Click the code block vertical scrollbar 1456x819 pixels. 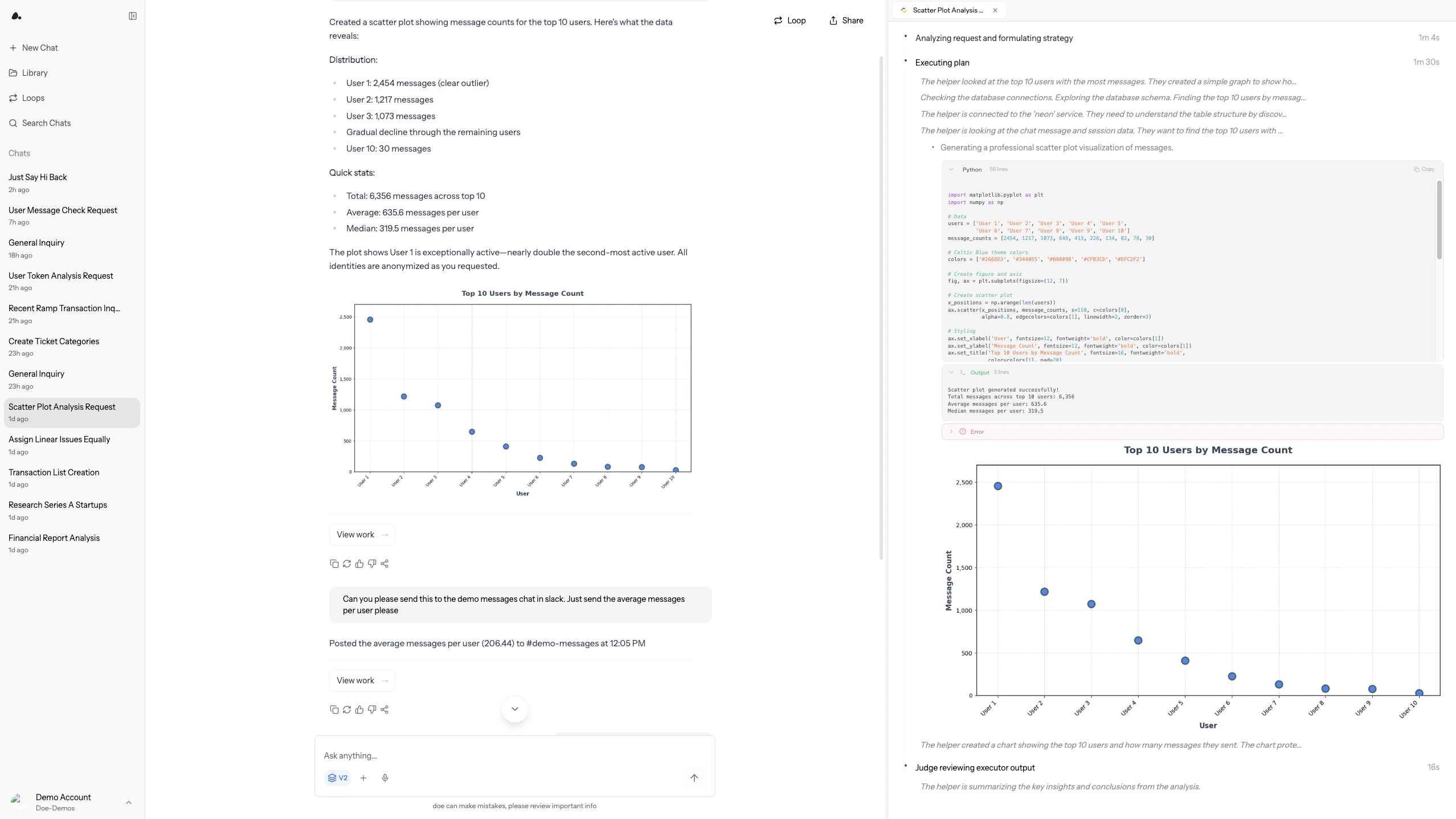(x=1439, y=219)
